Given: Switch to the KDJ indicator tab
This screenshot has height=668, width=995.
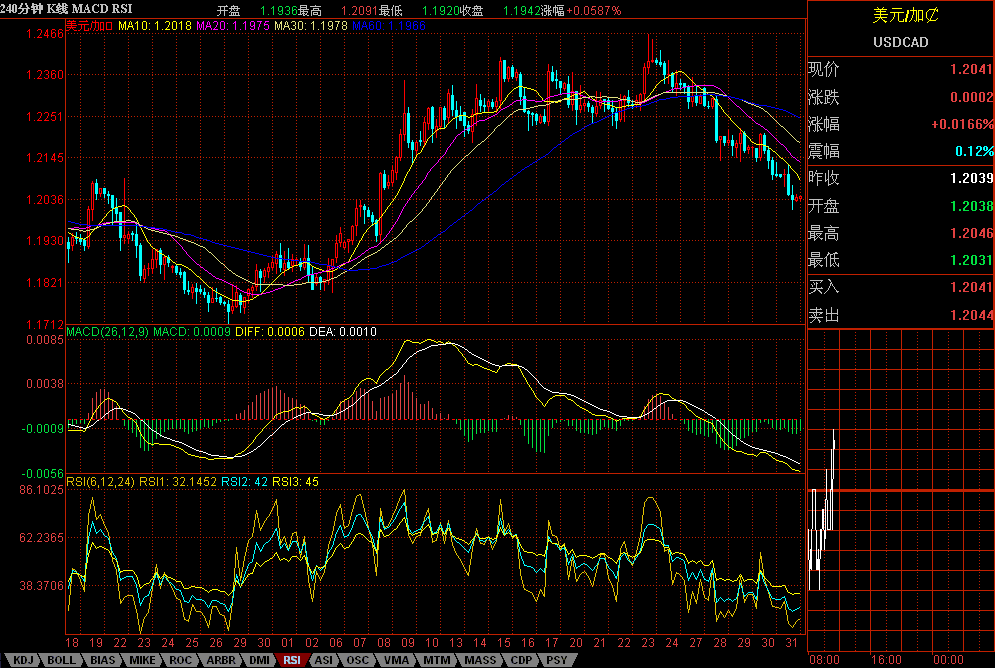Looking at the screenshot, I should click(23, 660).
